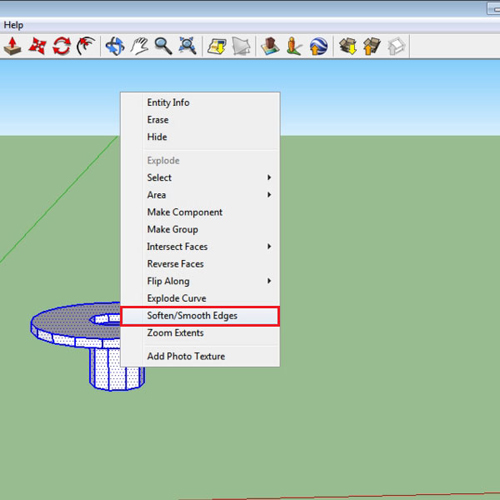
Task: Expand the Area submenu arrow
Action: (x=269, y=195)
